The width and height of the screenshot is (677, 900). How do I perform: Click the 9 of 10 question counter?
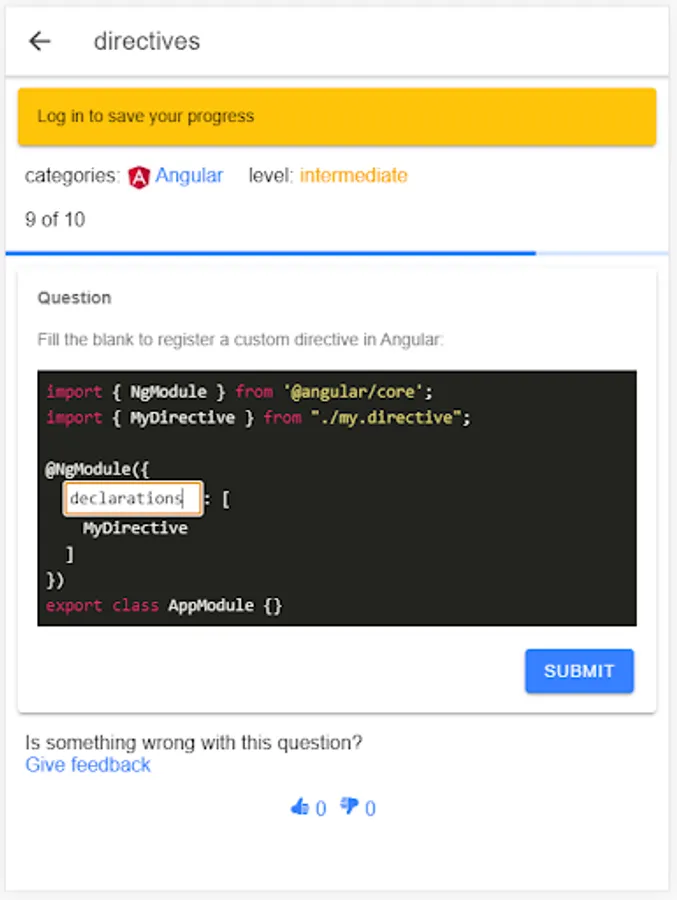[x=55, y=219]
